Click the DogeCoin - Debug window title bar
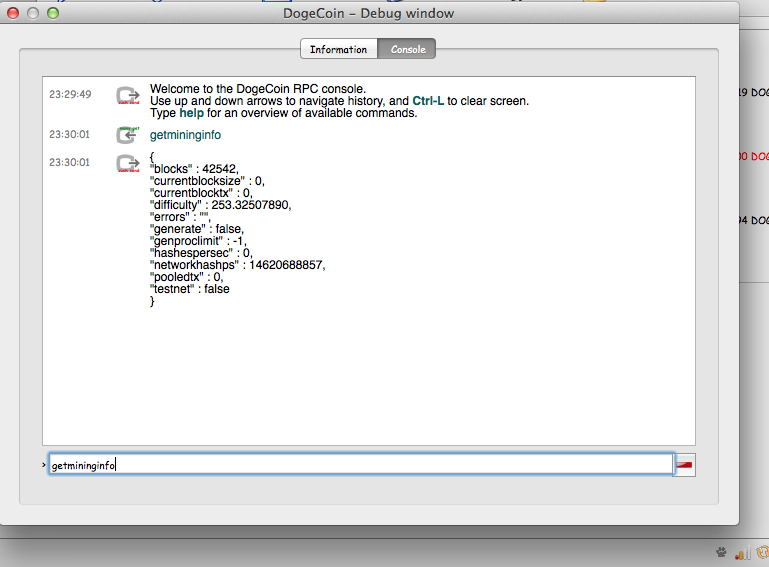This screenshot has width=769, height=567. (369, 13)
